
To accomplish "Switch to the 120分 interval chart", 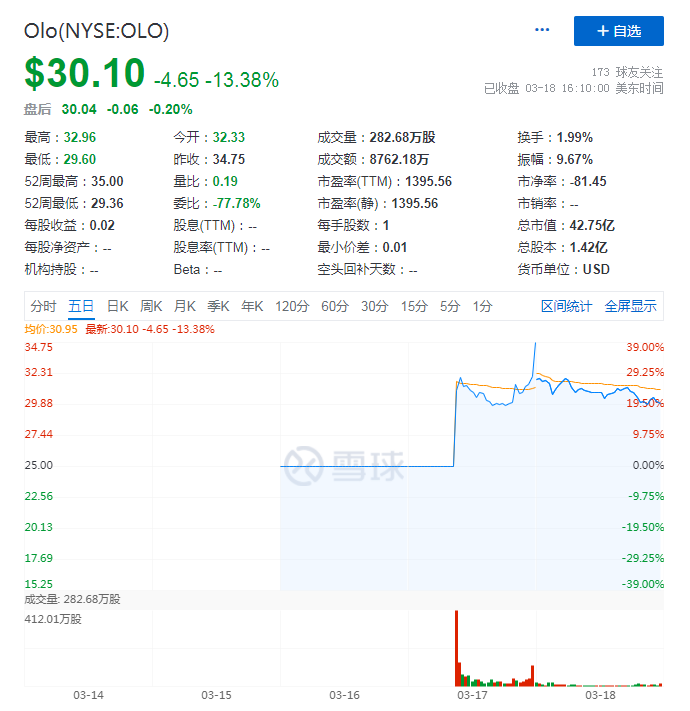I will 292,306.
